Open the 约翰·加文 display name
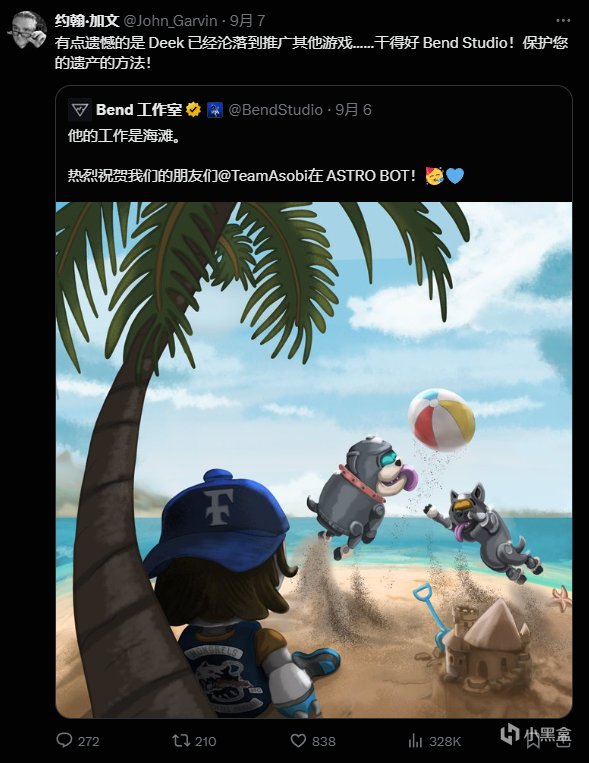This screenshot has width=589, height=763. 87,20
